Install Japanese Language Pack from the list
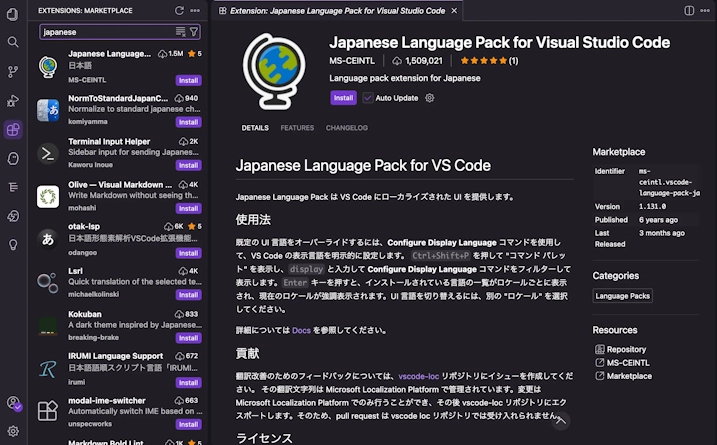This screenshot has height=445, width=717. click(x=188, y=80)
